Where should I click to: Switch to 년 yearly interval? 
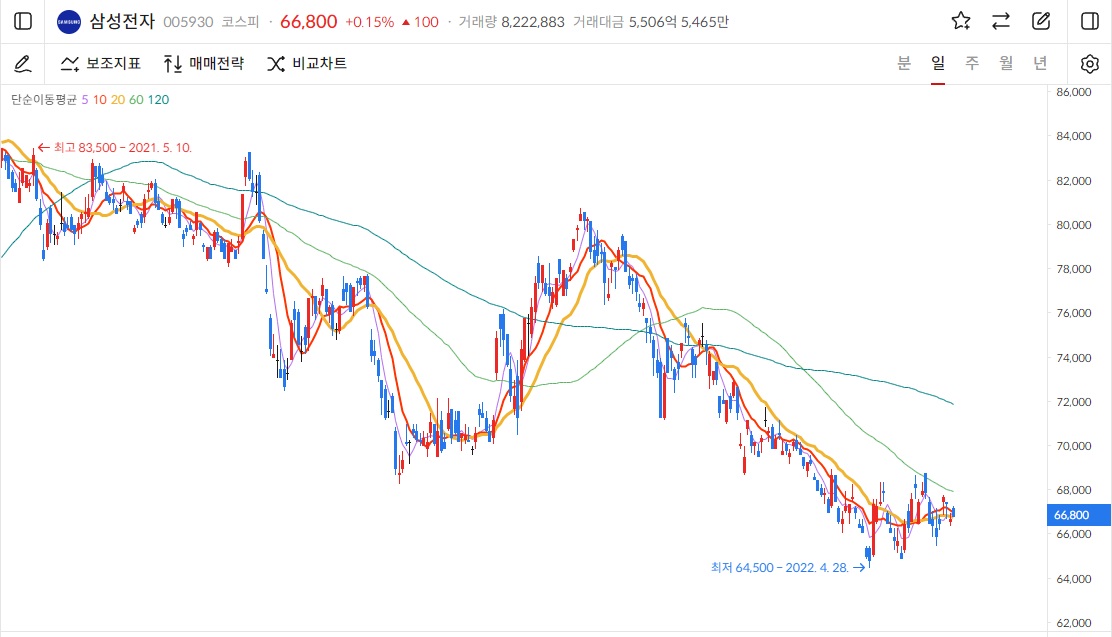coord(1040,63)
